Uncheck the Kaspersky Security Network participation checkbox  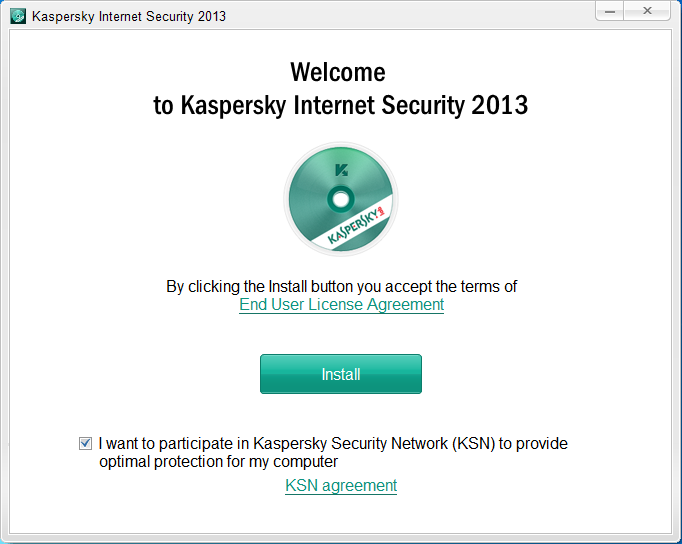pos(85,443)
